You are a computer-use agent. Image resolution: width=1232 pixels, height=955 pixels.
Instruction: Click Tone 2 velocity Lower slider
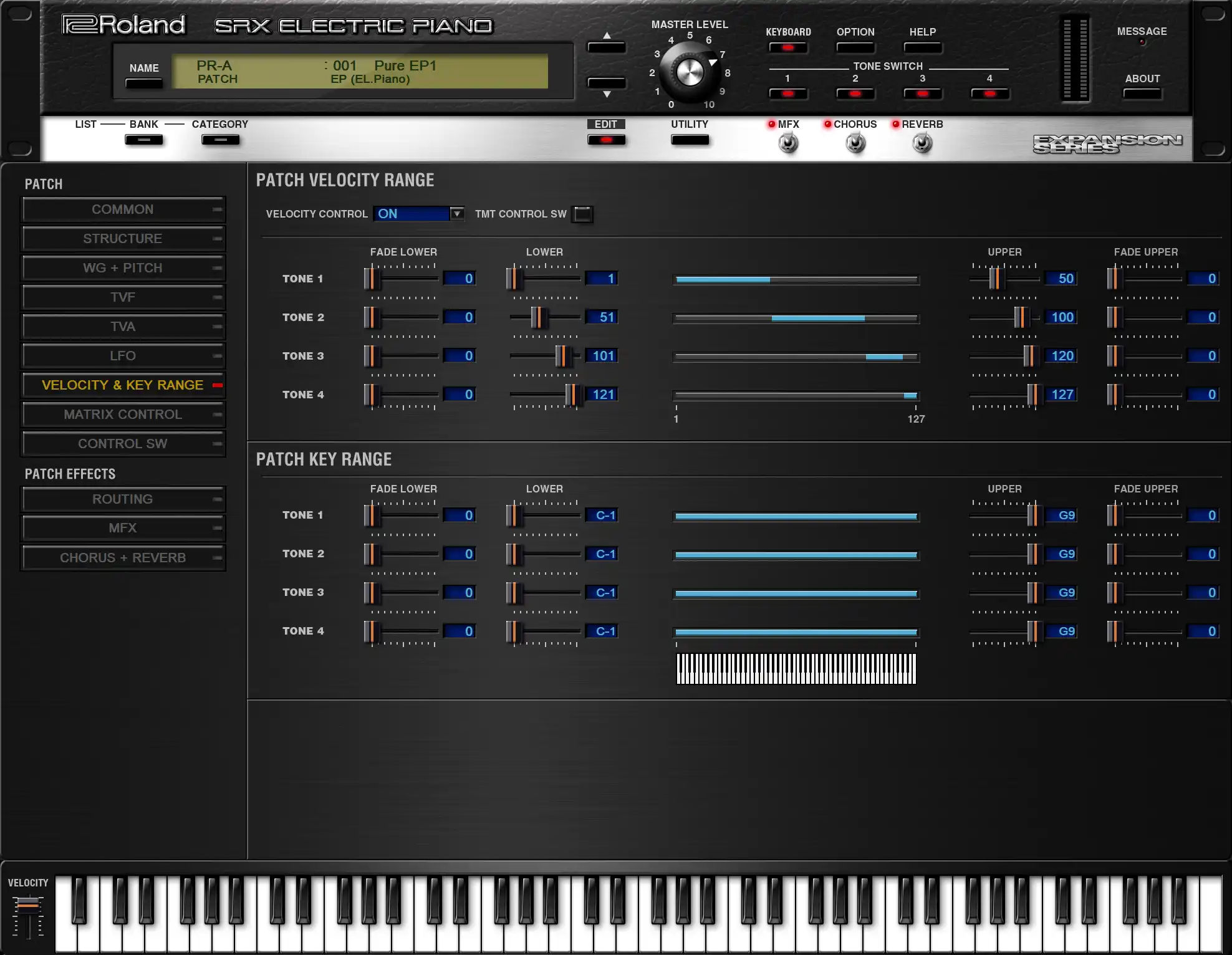coord(539,317)
